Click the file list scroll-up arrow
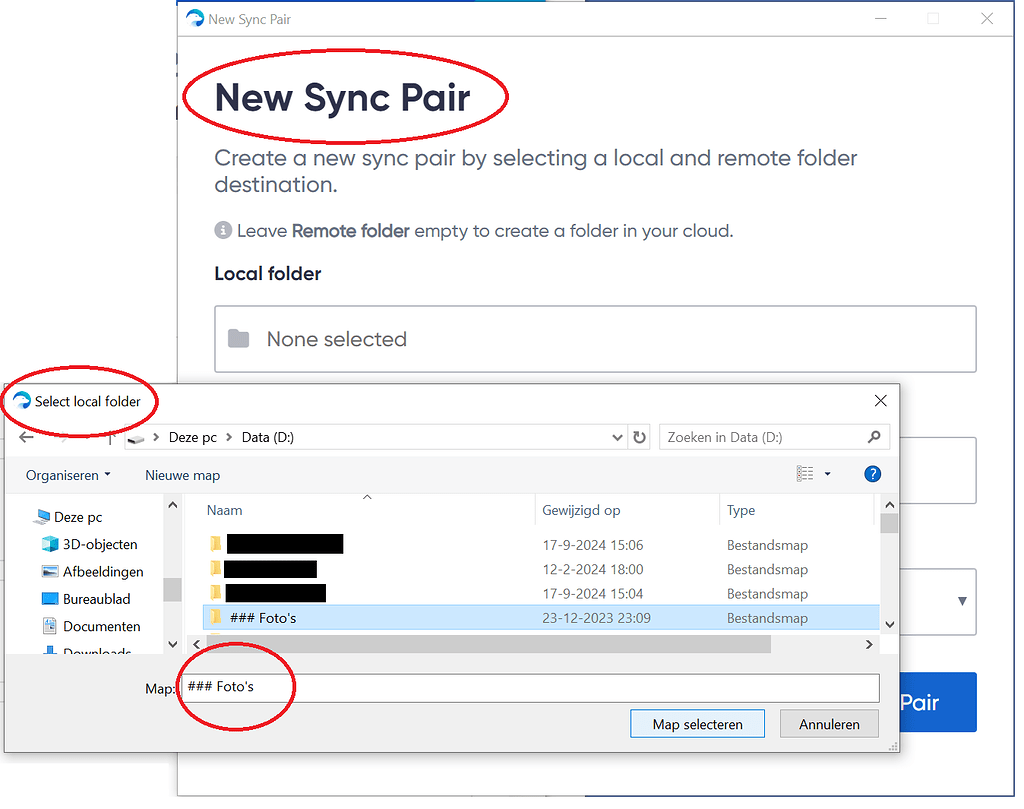Screen dimensions: 1024x809 (x=889, y=505)
